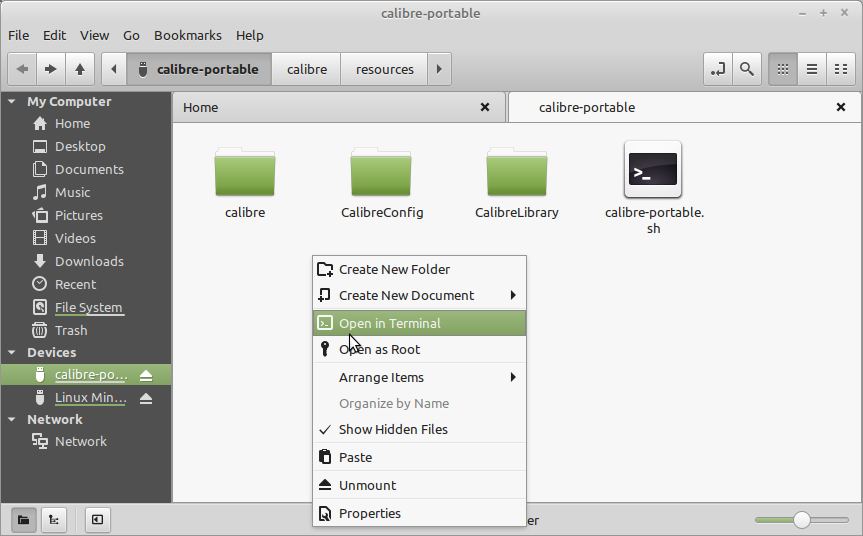Open Desktop in the sidebar

(80, 147)
